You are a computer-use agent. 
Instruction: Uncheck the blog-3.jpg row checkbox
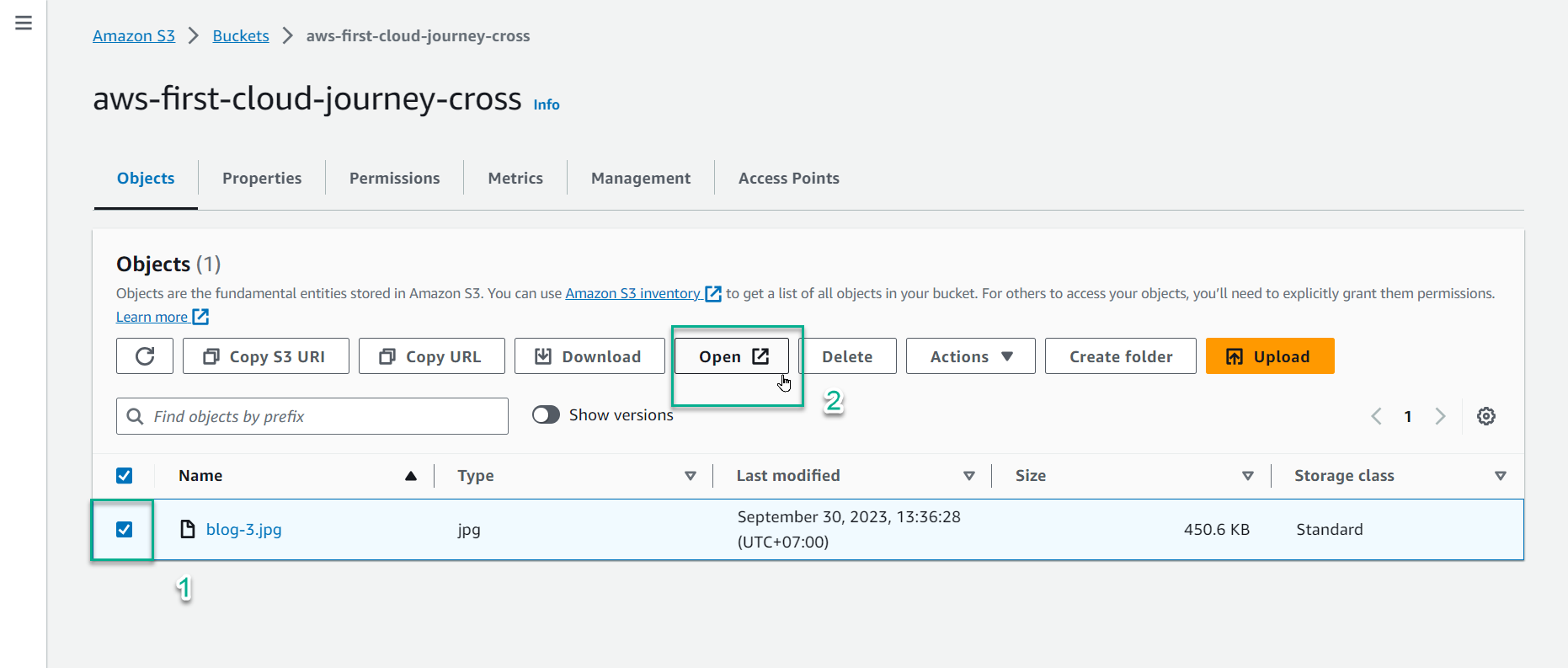(125, 529)
